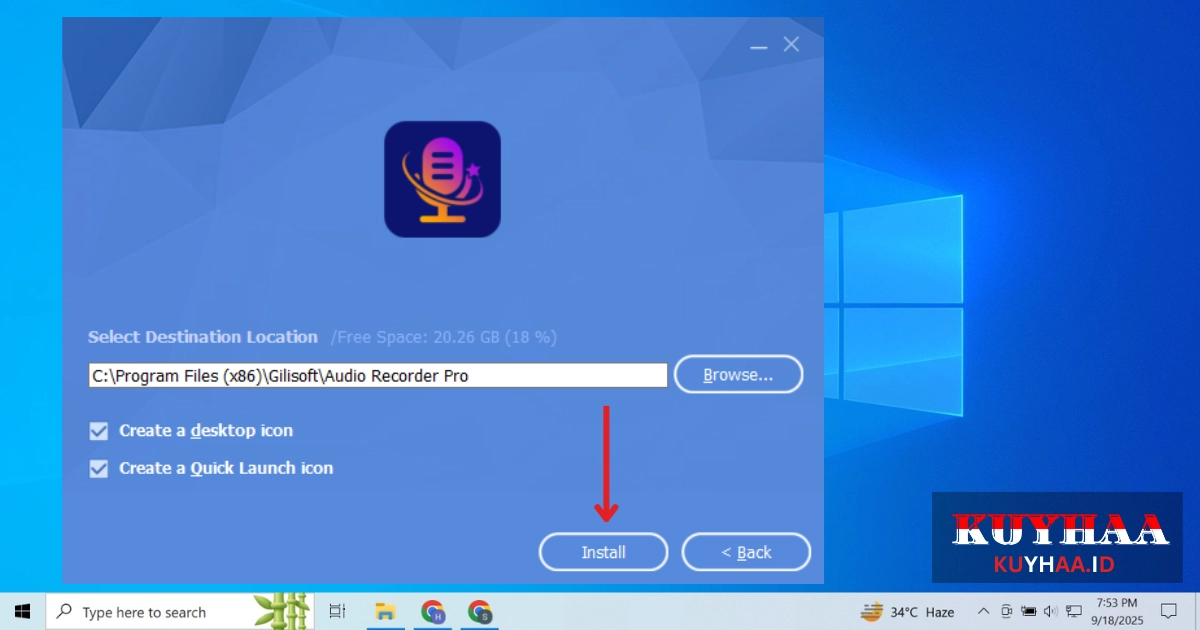1200x630 pixels.
Task: Open the volume tray icon
Action: tap(1050, 611)
